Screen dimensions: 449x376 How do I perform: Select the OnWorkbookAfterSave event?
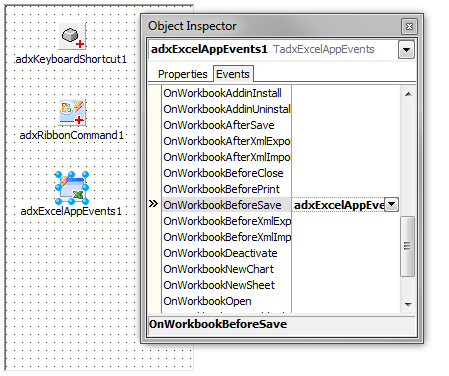(x=219, y=125)
